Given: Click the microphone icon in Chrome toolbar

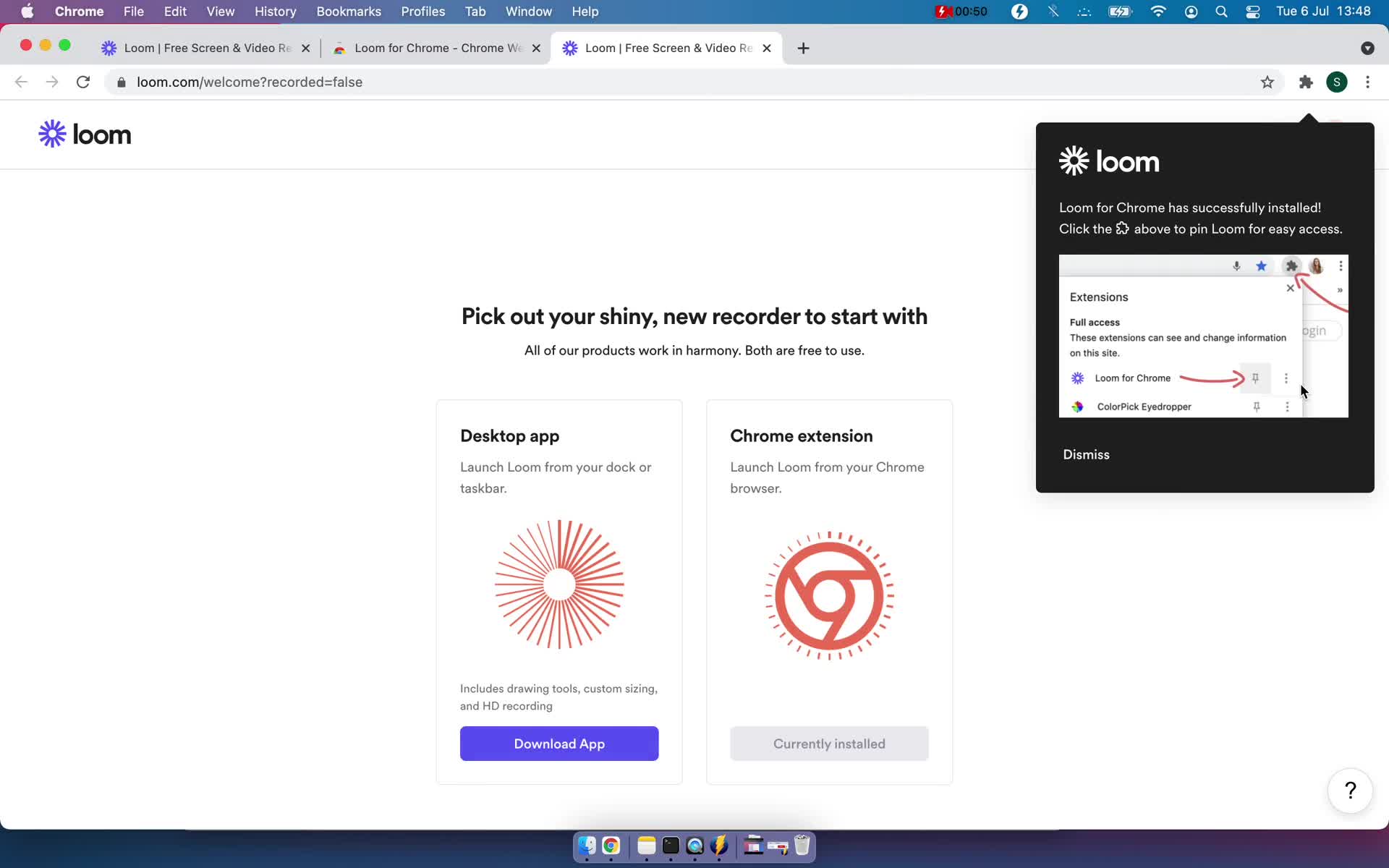Looking at the screenshot, I should click(x=1237, y=265).
